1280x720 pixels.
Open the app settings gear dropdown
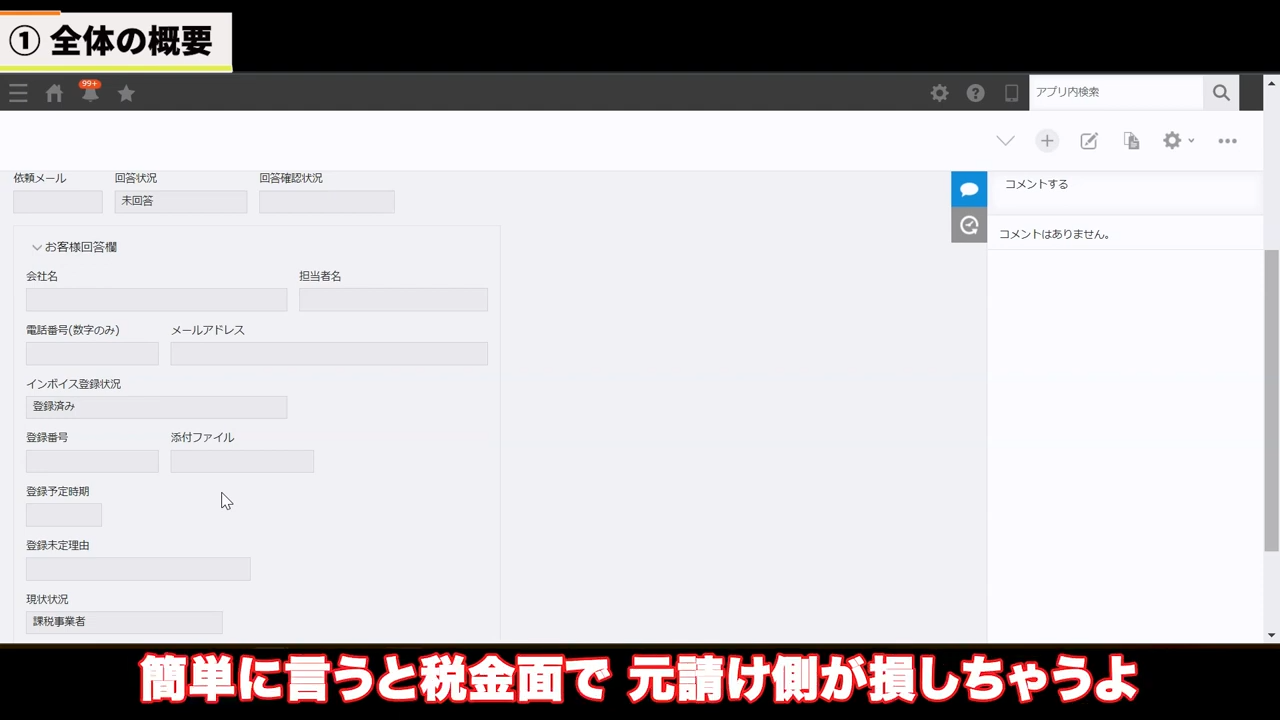coord(1178,141)
